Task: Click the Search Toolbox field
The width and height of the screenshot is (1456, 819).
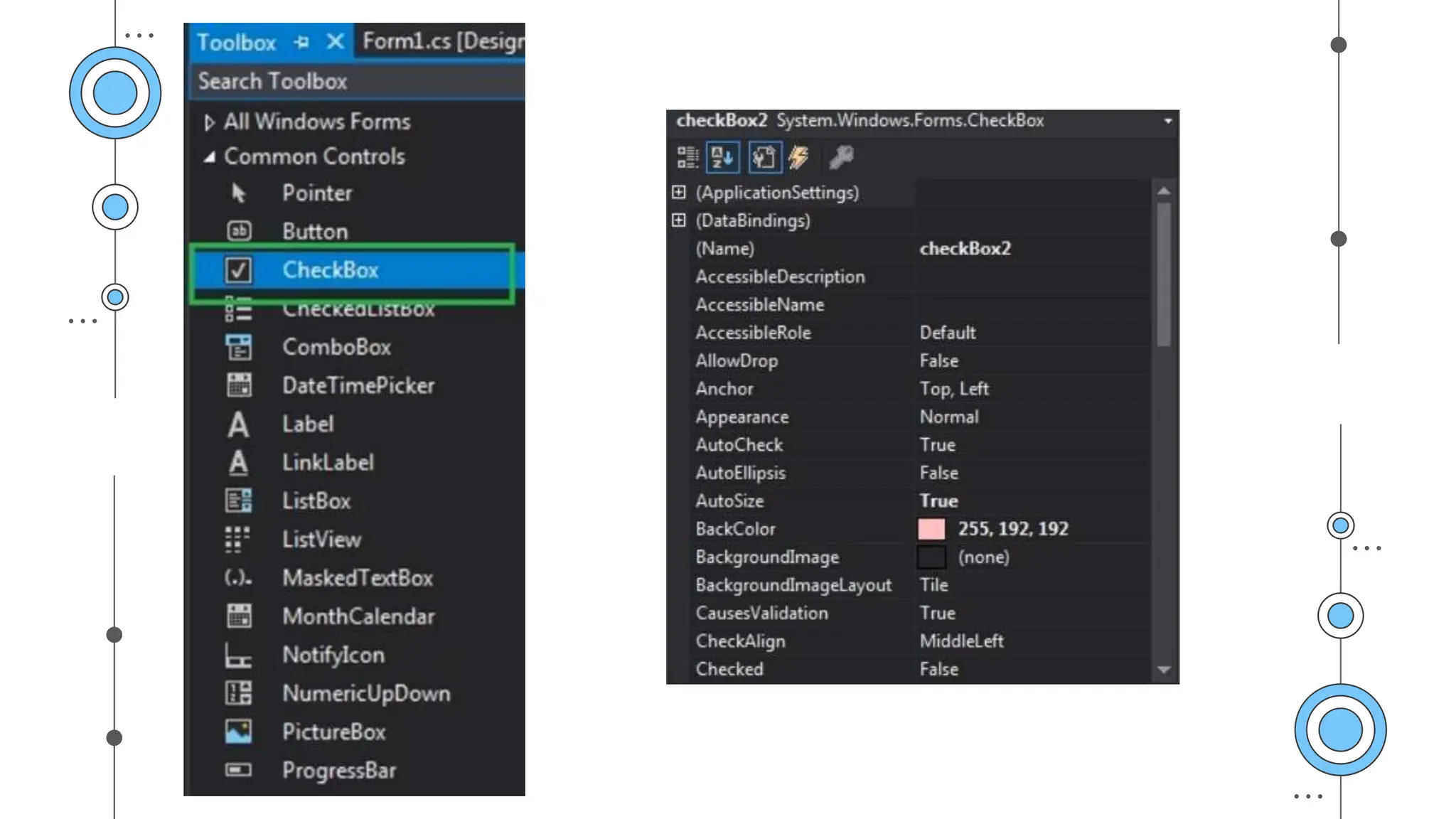Action: 355,82
